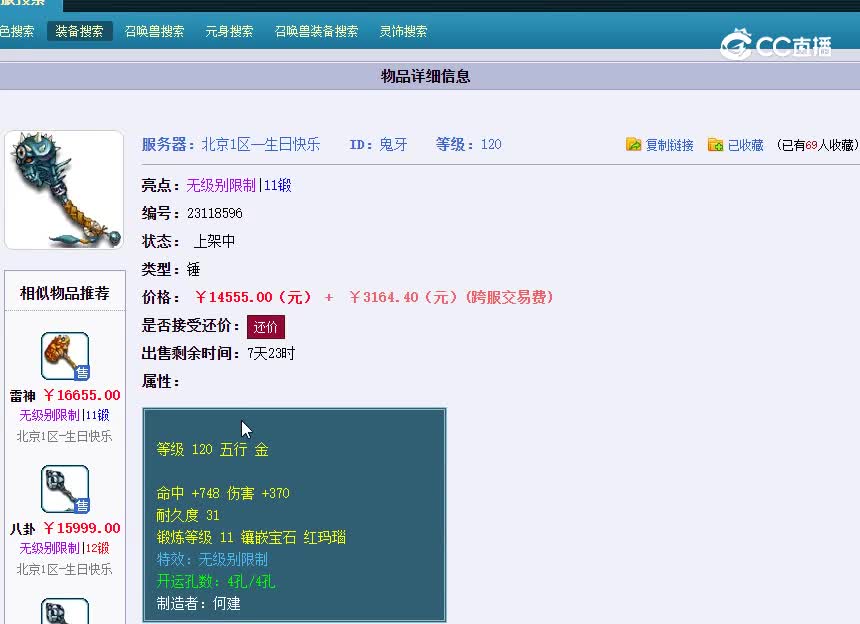Click the remaining time 7天23时

[x=271, y=354]
